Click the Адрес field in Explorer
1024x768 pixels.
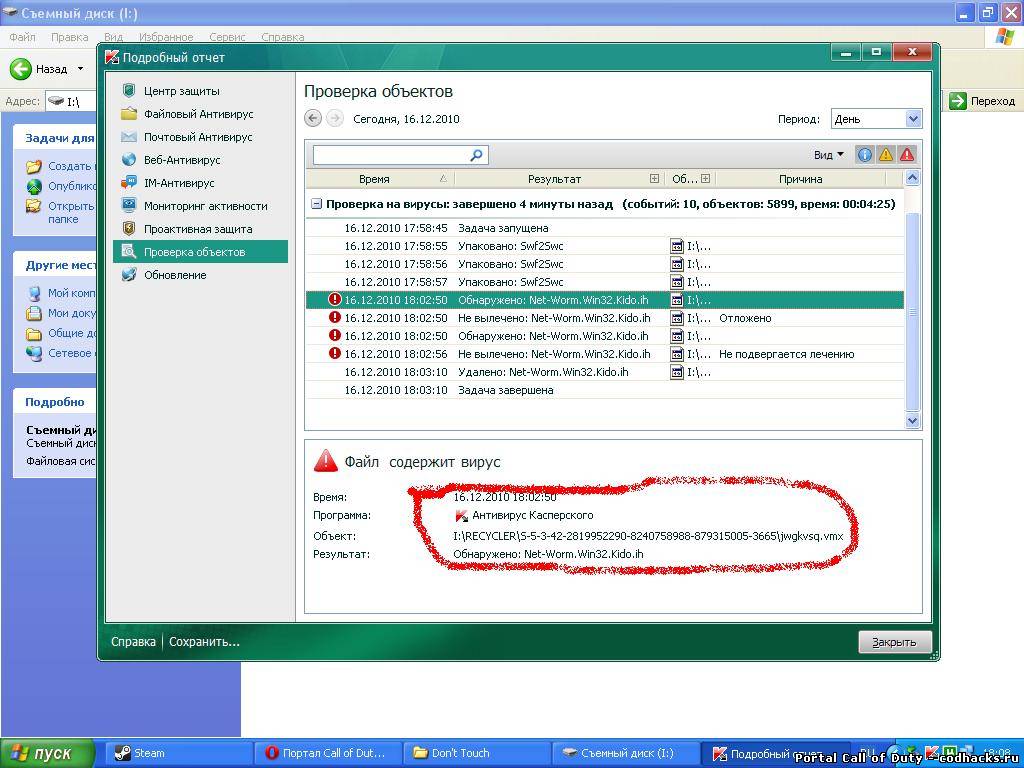71,101
